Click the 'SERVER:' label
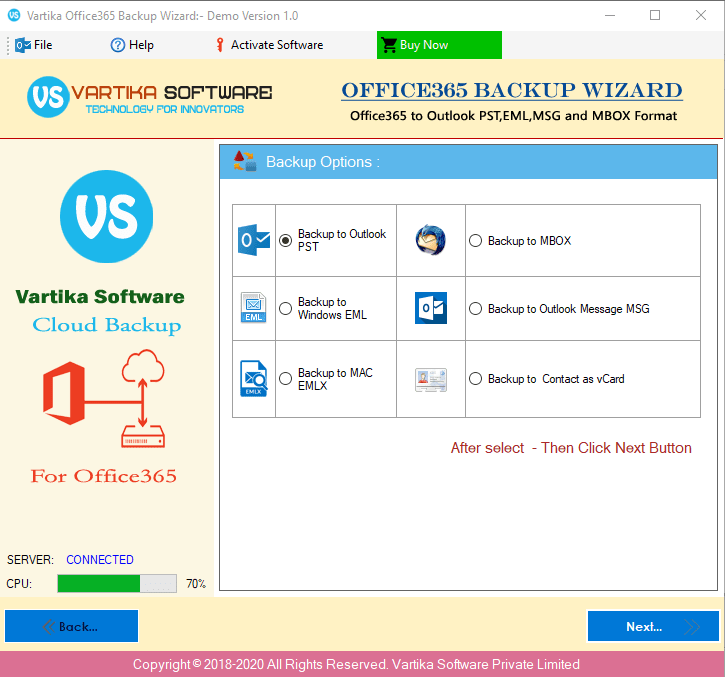Image resolution: width=725 pixels, height=677 pixels. pos(30,560)
